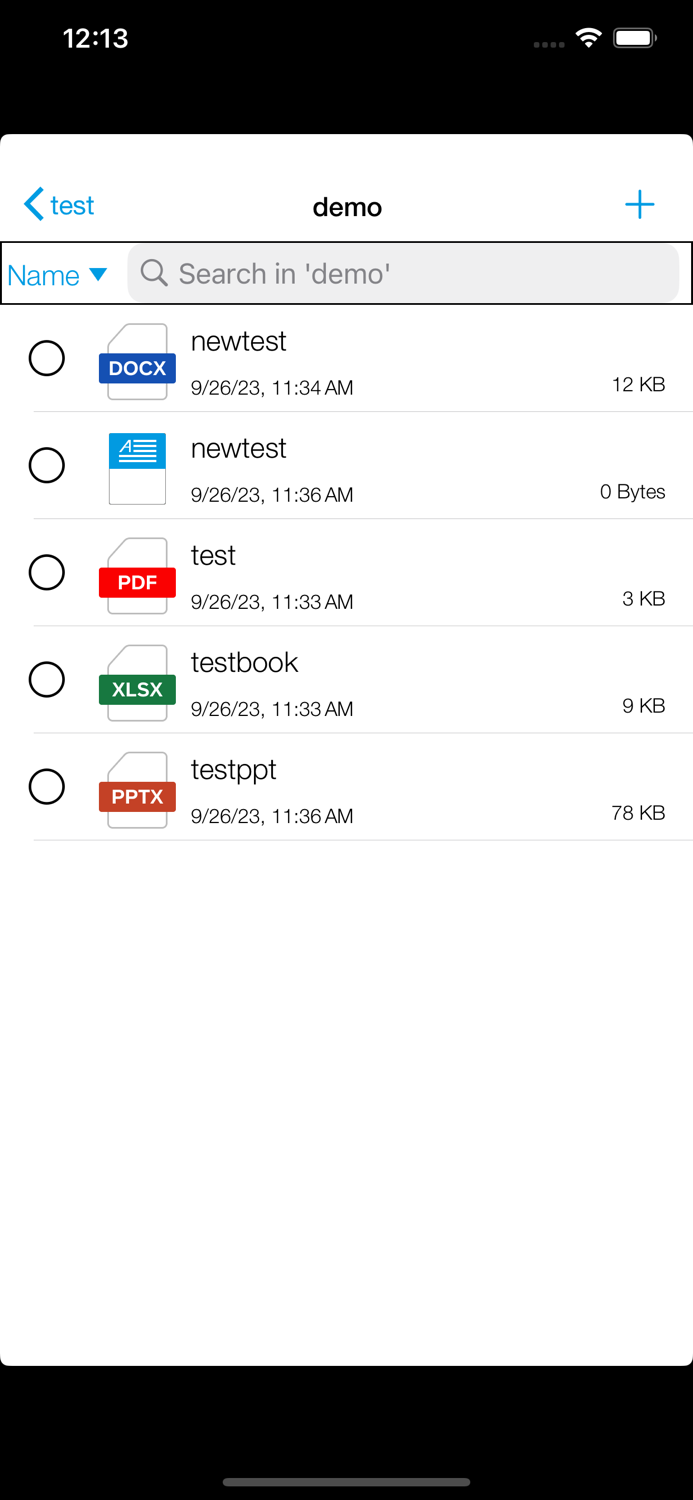Tap the XLSX icon for testbook
Viewport: 693px width, 1500px height.
click(137, 682)
